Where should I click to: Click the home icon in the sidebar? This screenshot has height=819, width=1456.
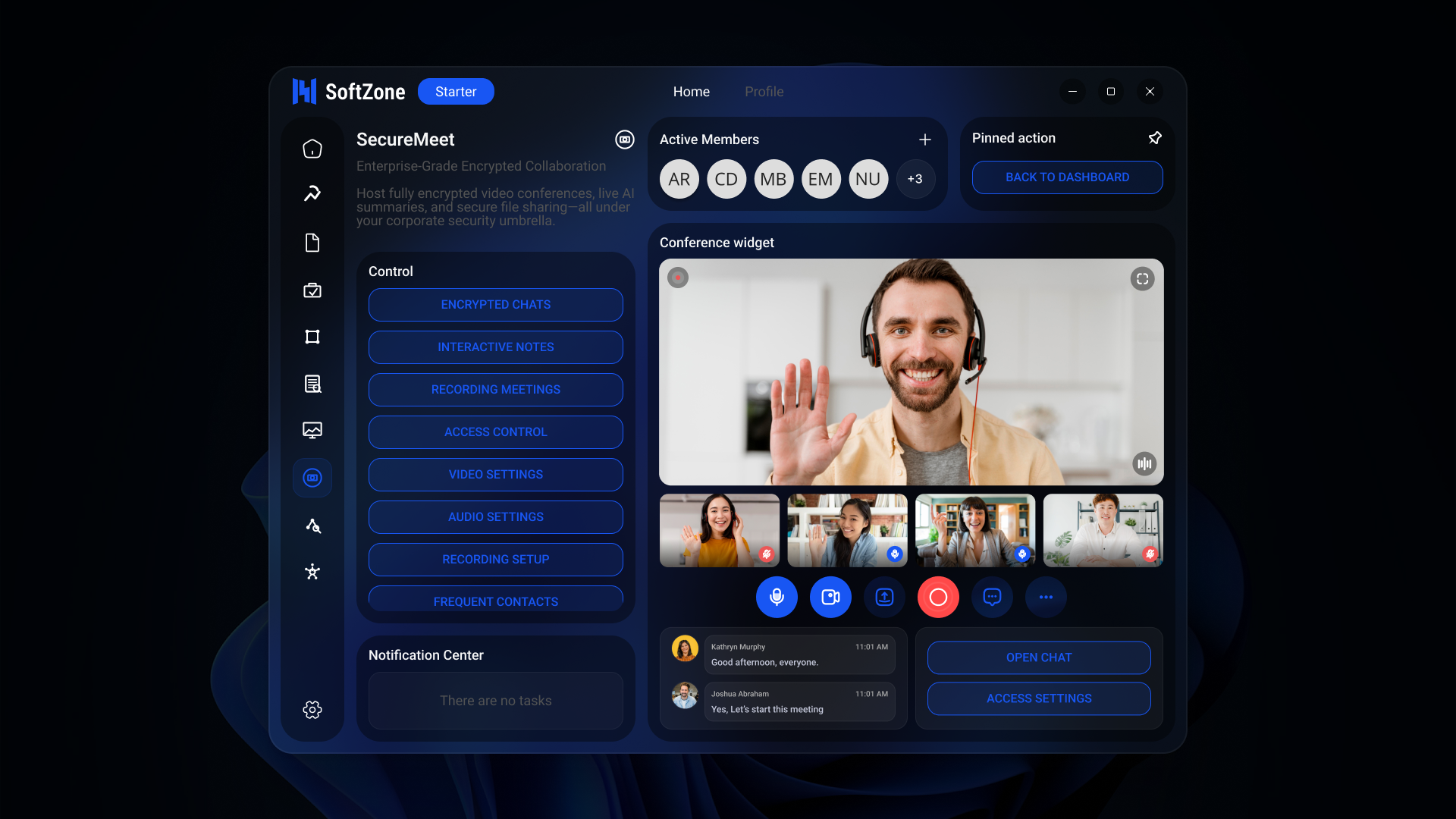(312, 149)
